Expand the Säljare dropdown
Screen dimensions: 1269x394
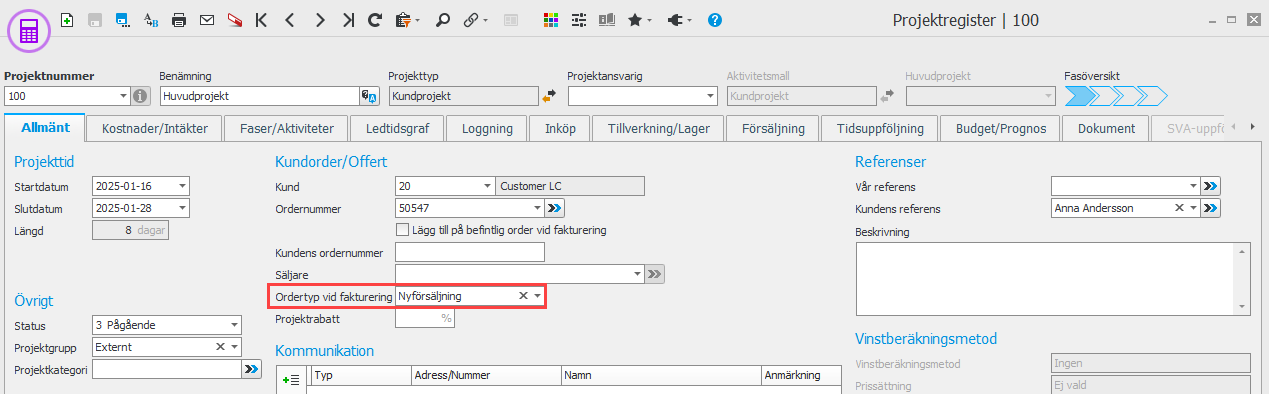coord(638,273)
